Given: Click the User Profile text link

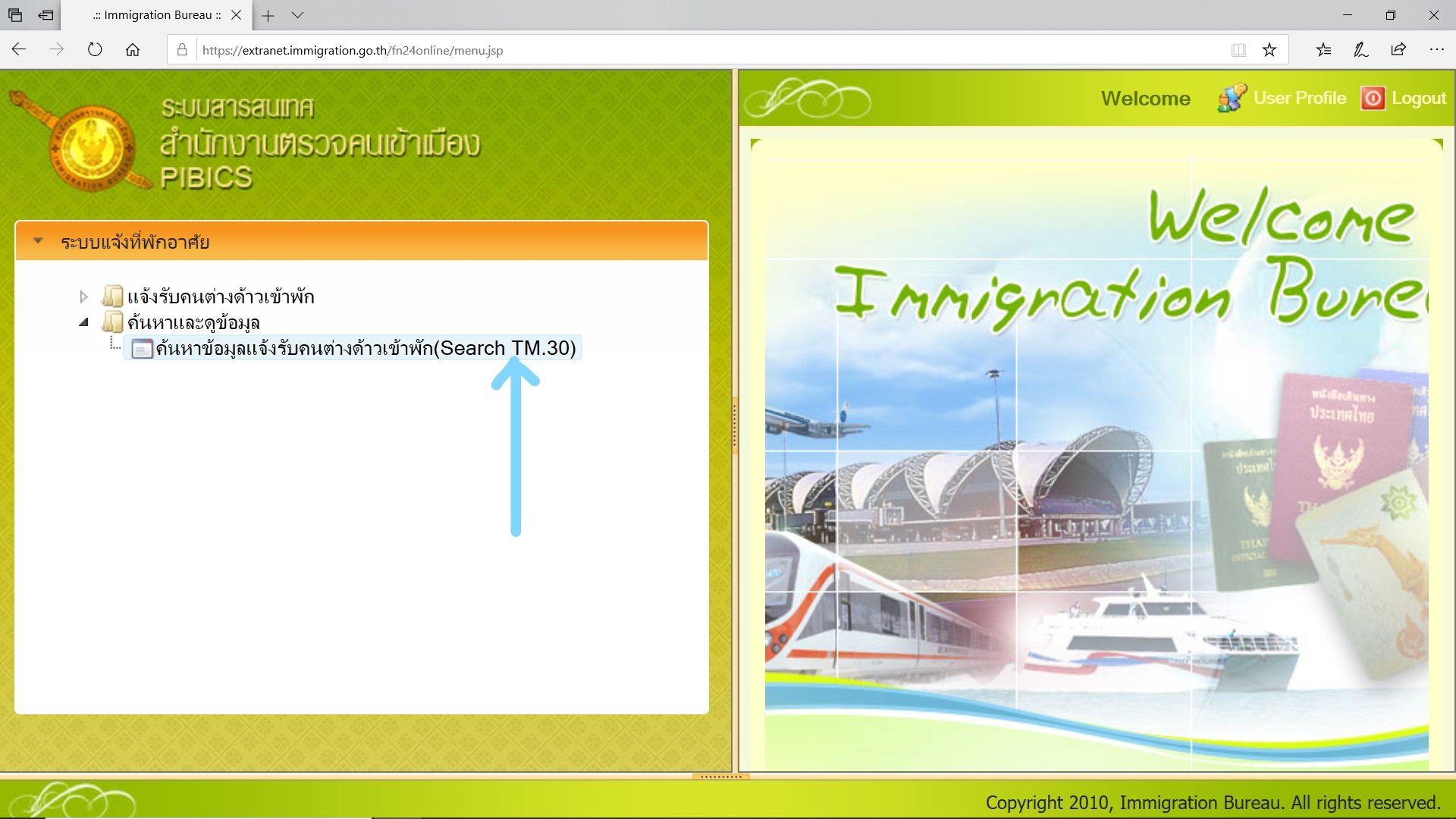Looking at the screenshot, I should [x=1300, y=99].
